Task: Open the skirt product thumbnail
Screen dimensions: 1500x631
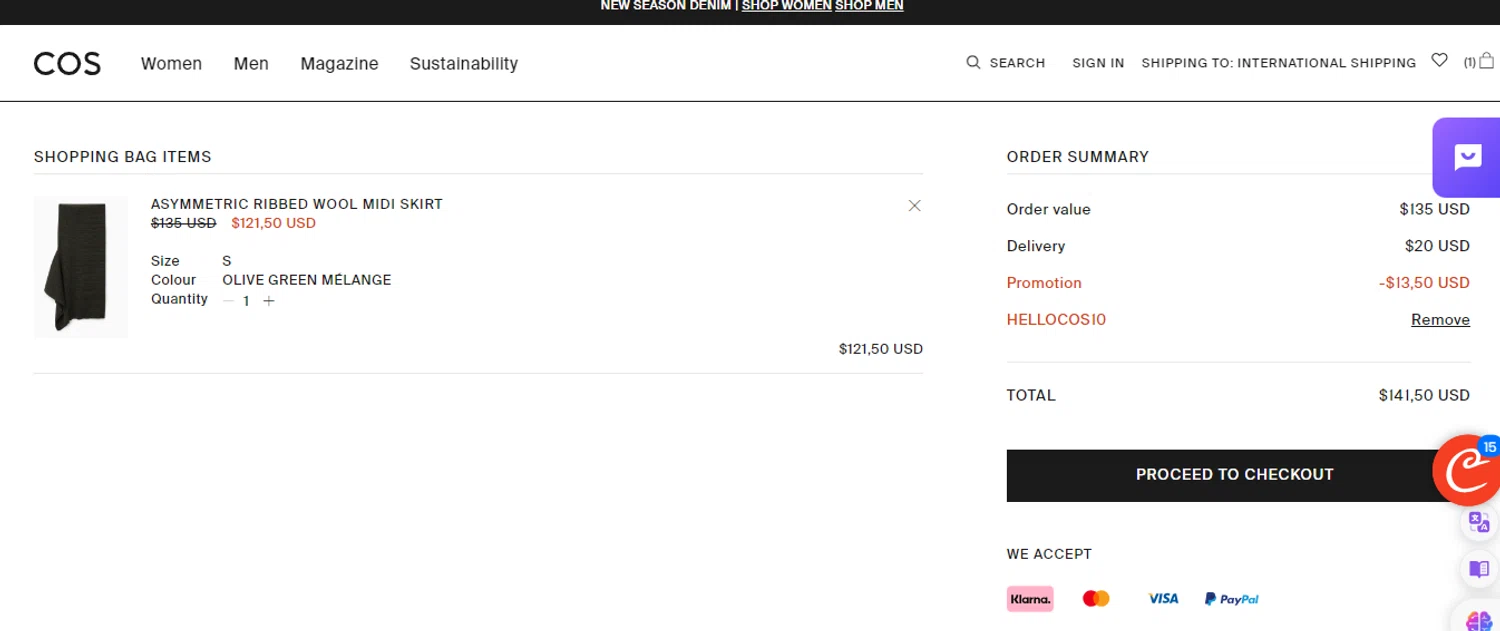Action: pyautogui.click(x=81, y=266)
